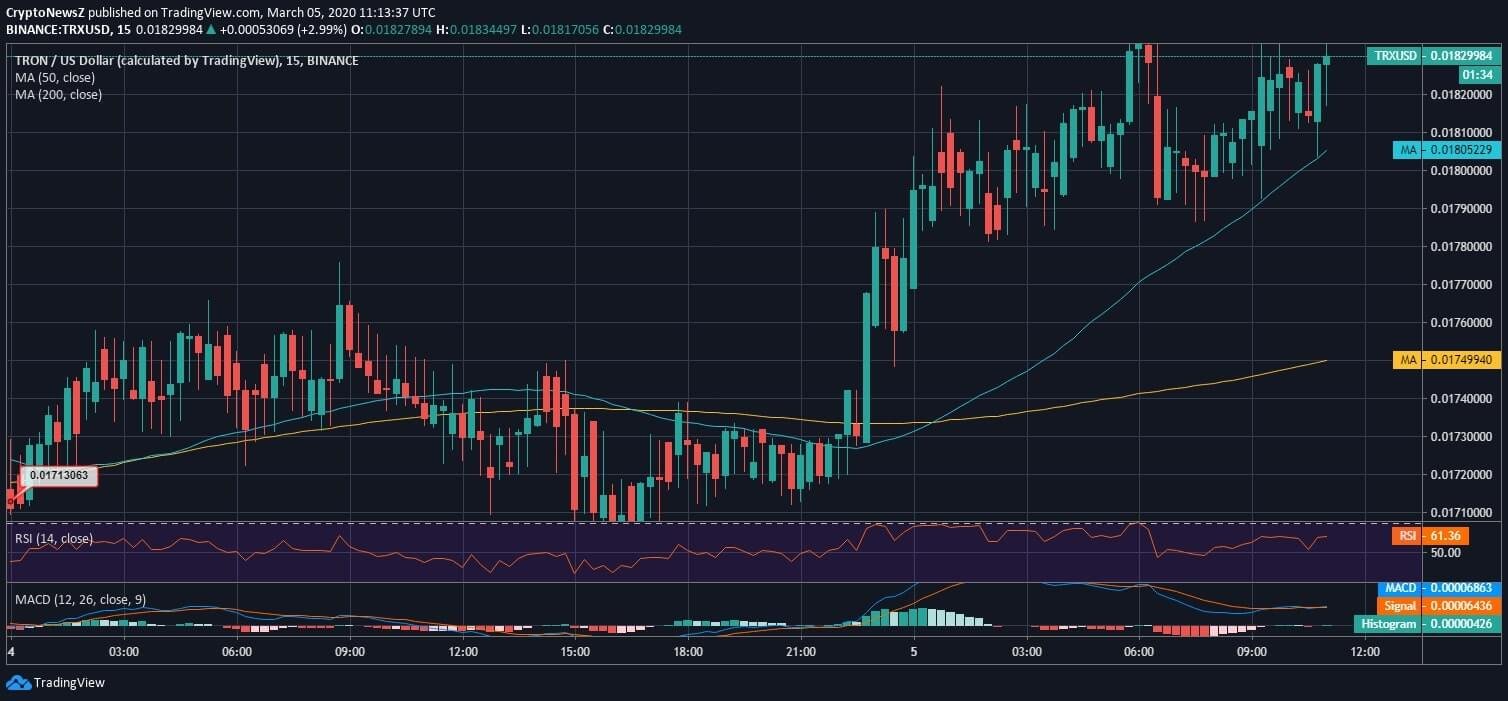This screenshot has width=1508, height=701.
Task: Select the MA (200, close) indicator legend
Action: [x=59, y=95]
